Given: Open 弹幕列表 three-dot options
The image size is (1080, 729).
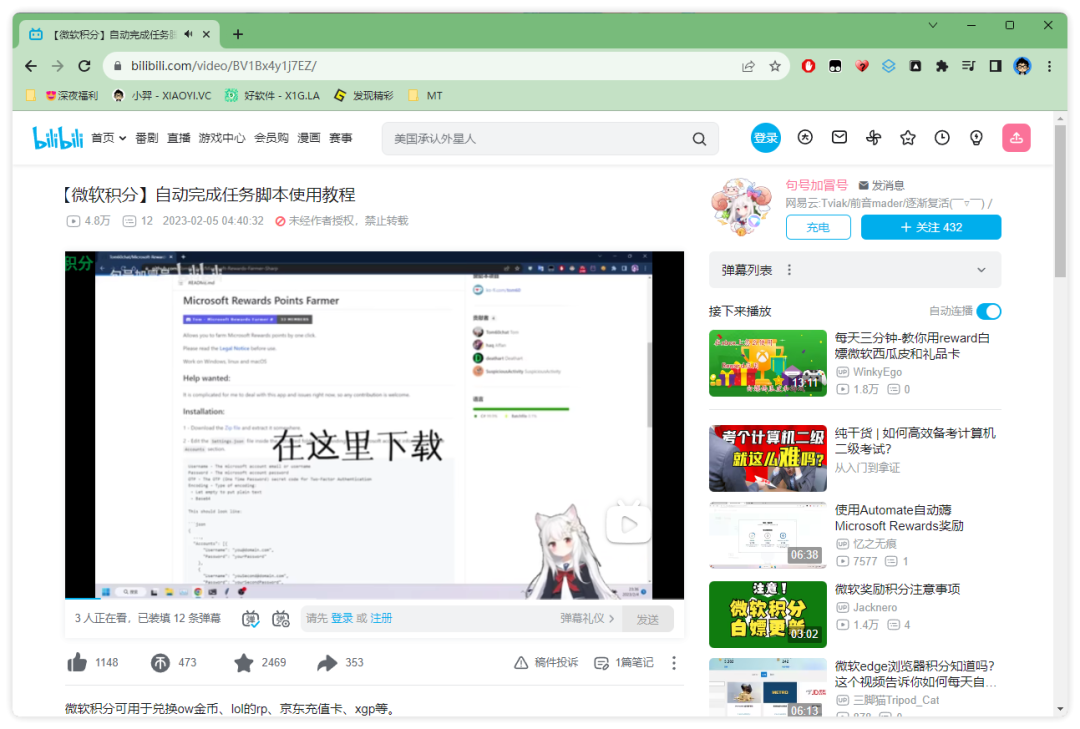Looking at the screenshot, I should pyautogui.click(x=789, y=270).
